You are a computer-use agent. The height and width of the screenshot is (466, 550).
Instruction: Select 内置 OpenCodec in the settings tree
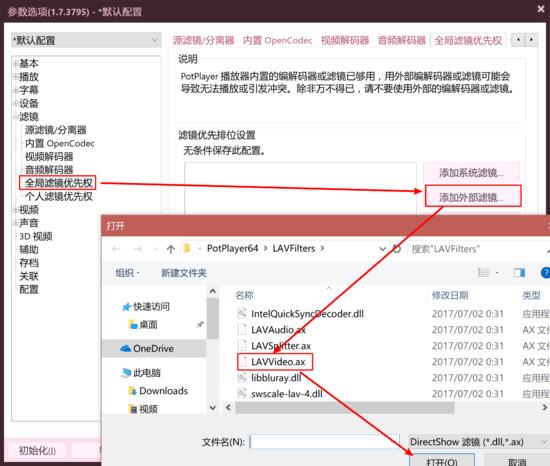tap(60, 143)
